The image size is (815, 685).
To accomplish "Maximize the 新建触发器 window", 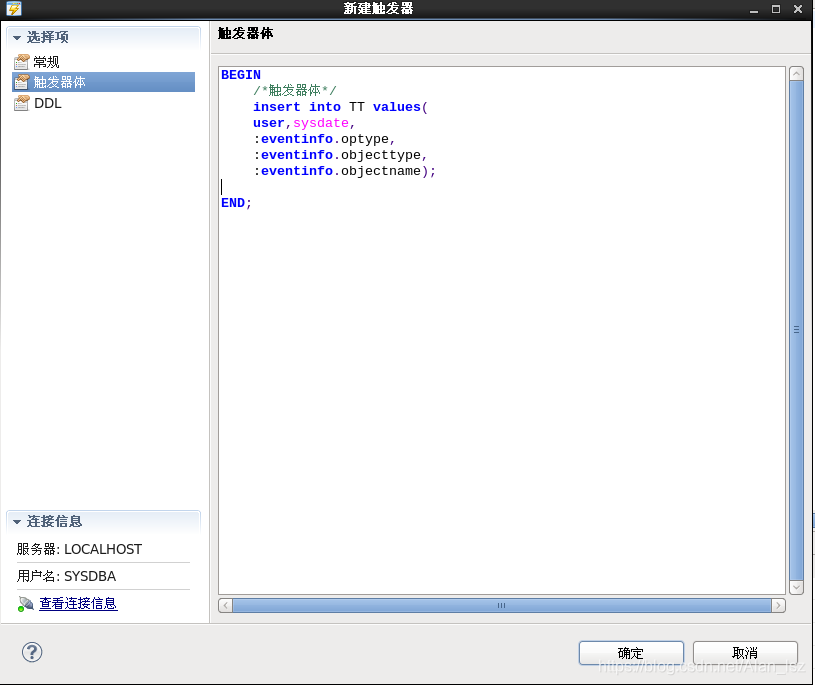I will [776, 9].
